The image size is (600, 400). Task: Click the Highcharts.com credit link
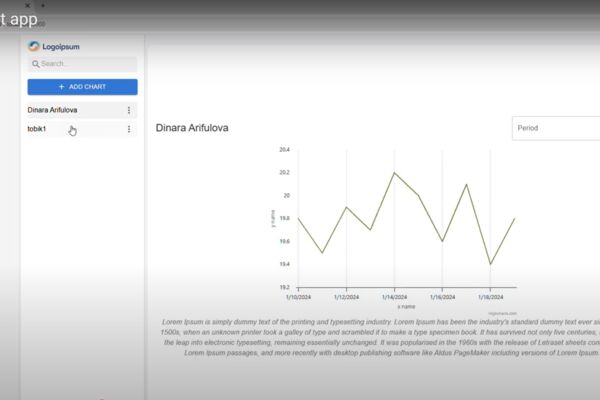(502, 313)
